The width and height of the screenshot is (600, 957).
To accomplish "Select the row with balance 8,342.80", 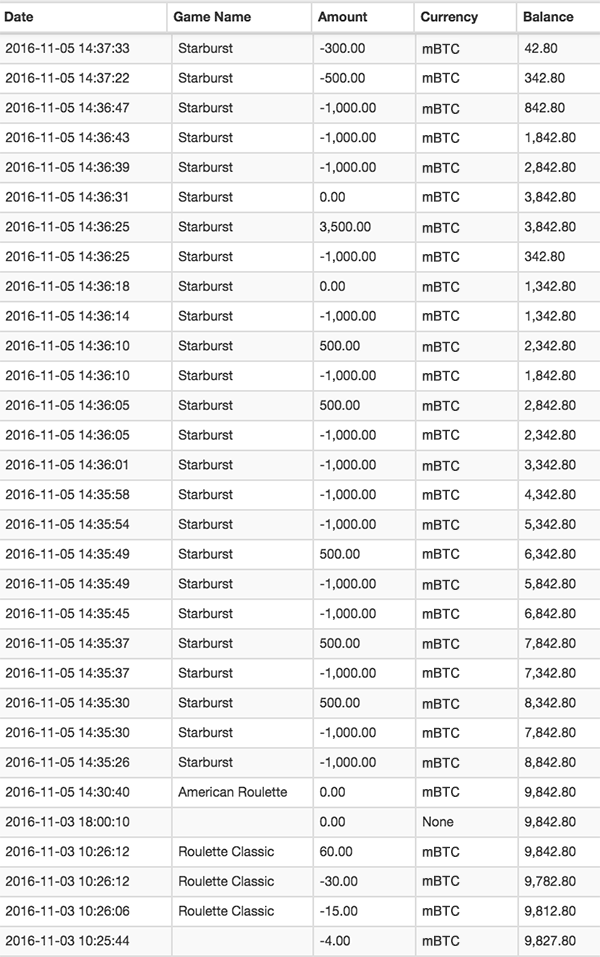I will coord(300,703).
